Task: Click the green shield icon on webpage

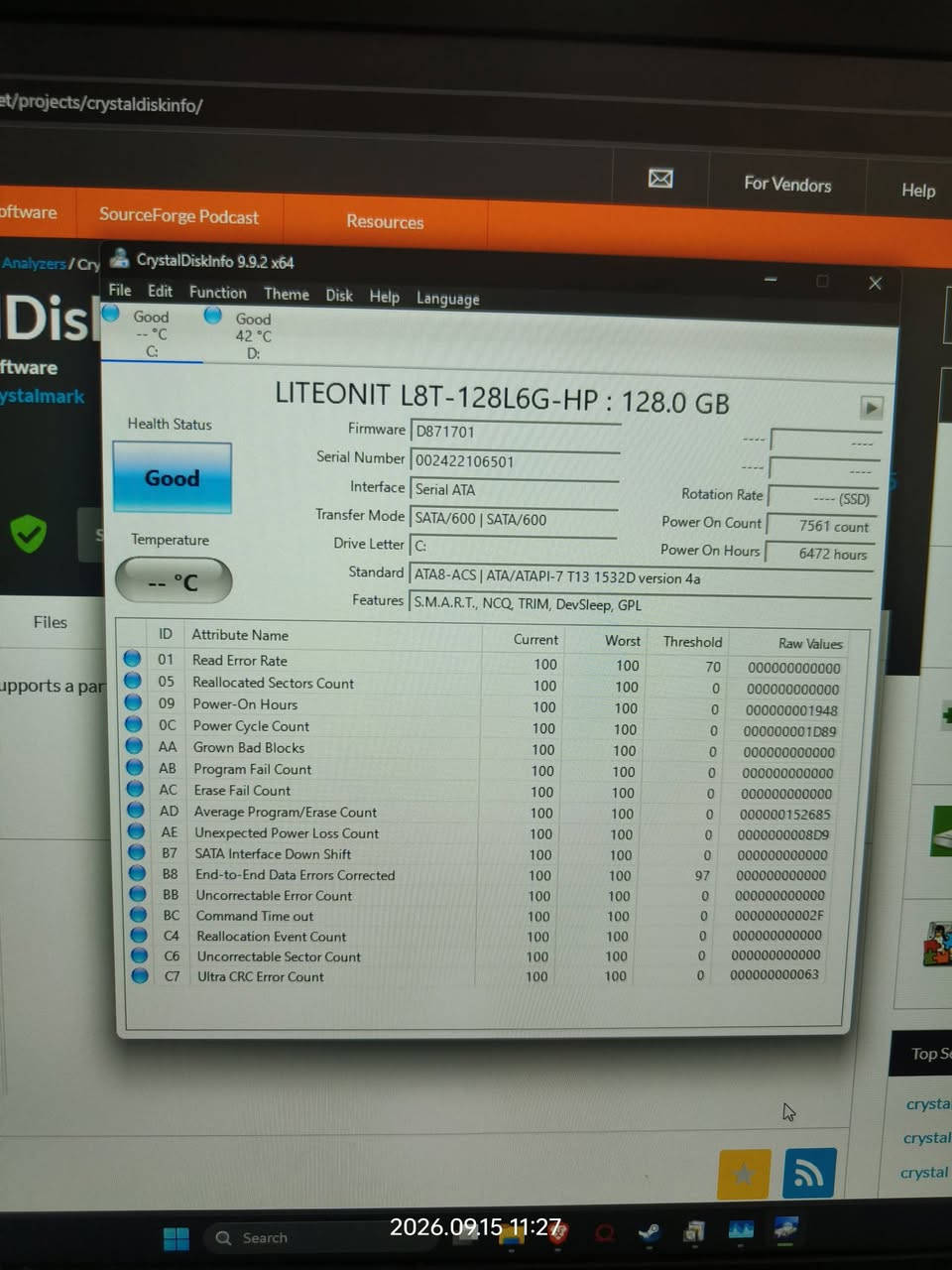Action: tap(28, 534)
